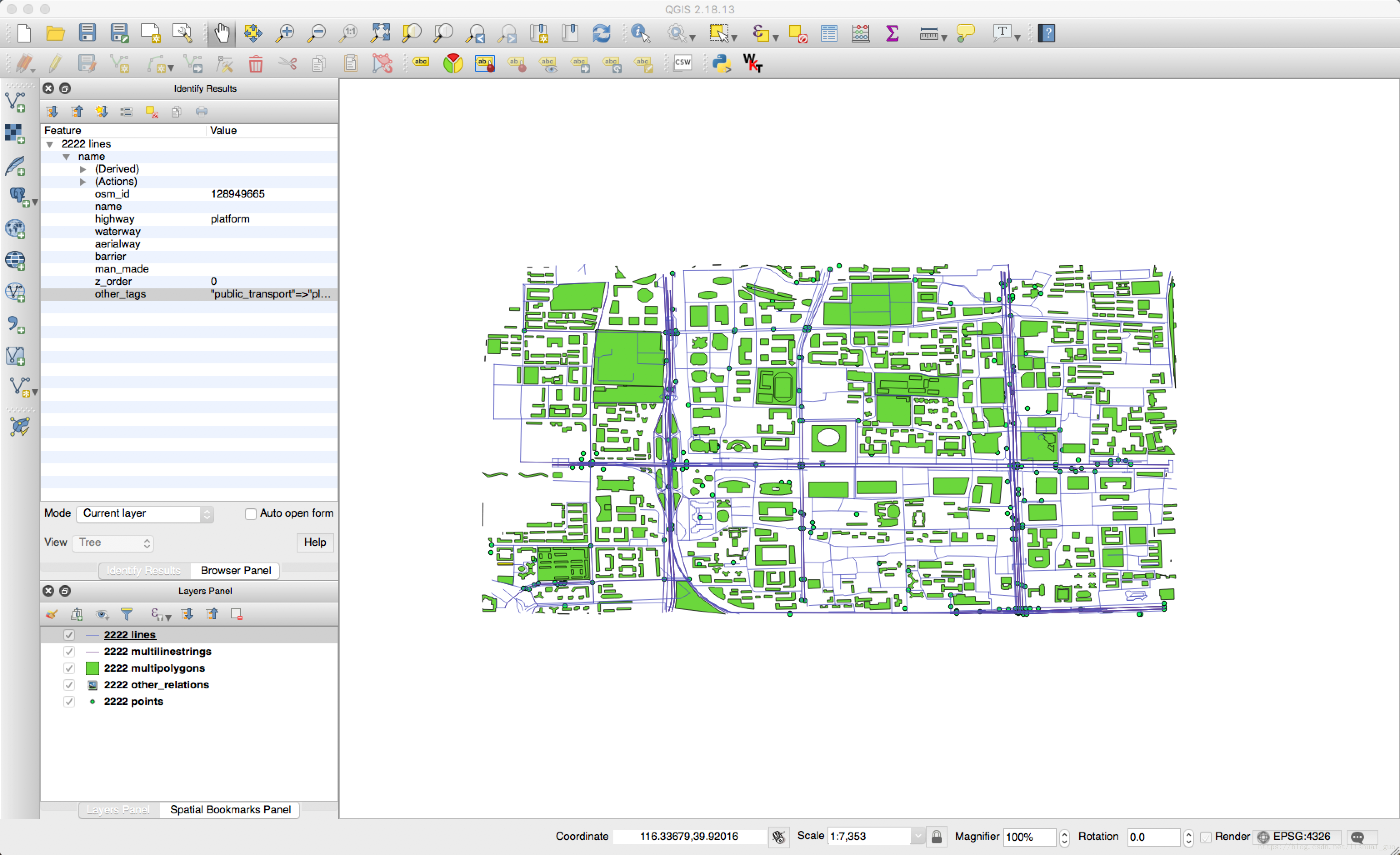Choose Pan Map to Selection tool
Screen dimensions: 1400x855
253,33
